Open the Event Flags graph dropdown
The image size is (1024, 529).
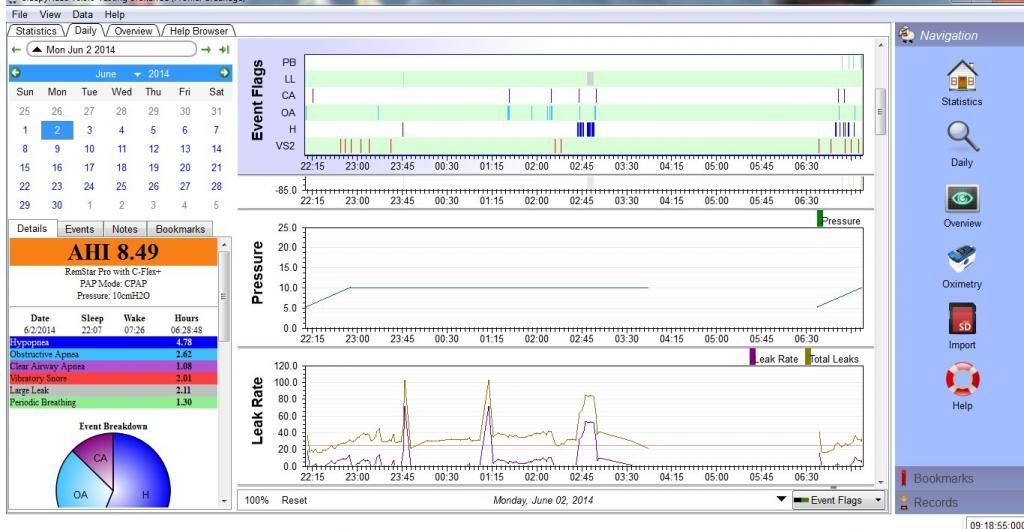[x=839, y=500]
